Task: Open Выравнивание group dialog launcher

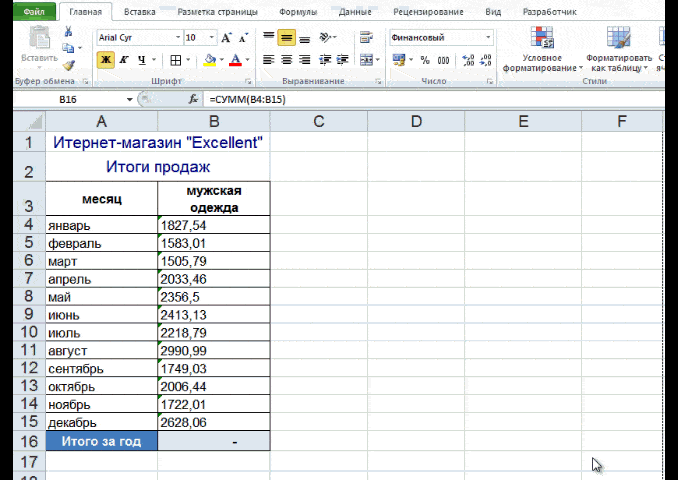Action: (x=378, y=81)
